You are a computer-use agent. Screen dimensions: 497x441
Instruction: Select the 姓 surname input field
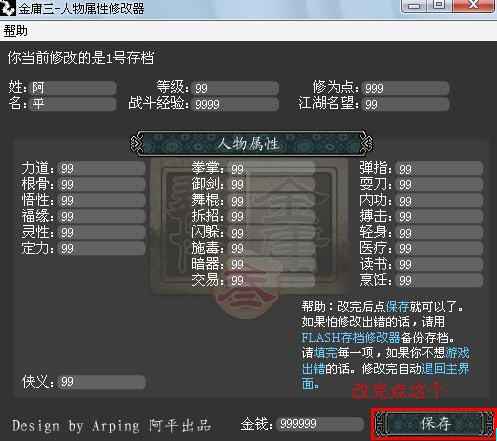[73, 88]
